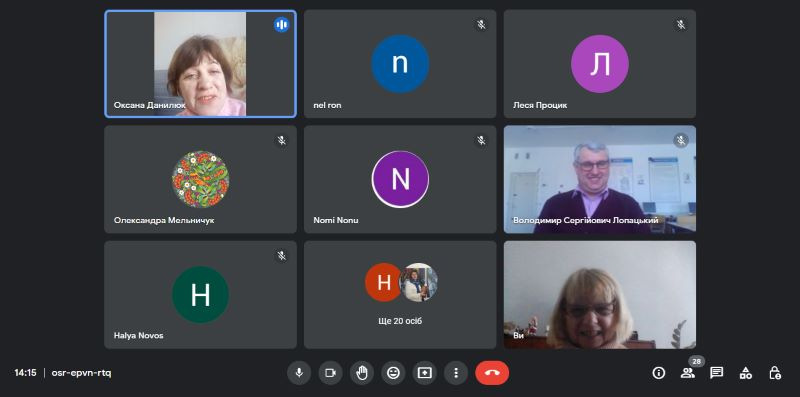Select Володимир Сергійович Лопацький's video tile
This screenshot has height=397, width=800.
pyautogui.click(x=600, y=180)
